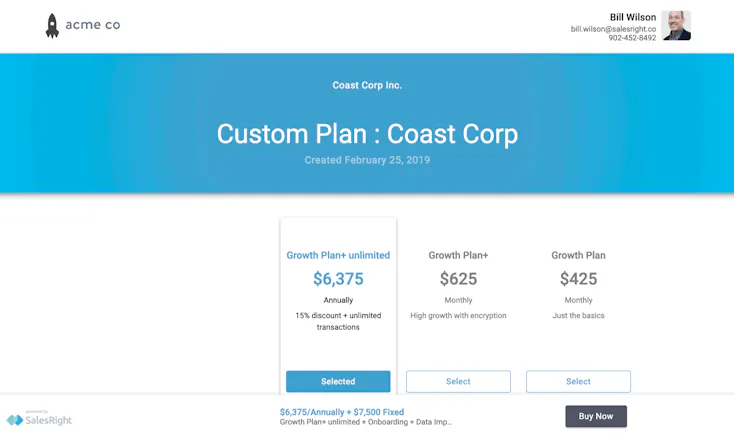Click the Bill Wilson name text
This screenshot has width=734, height=440.
pos(633,17)
